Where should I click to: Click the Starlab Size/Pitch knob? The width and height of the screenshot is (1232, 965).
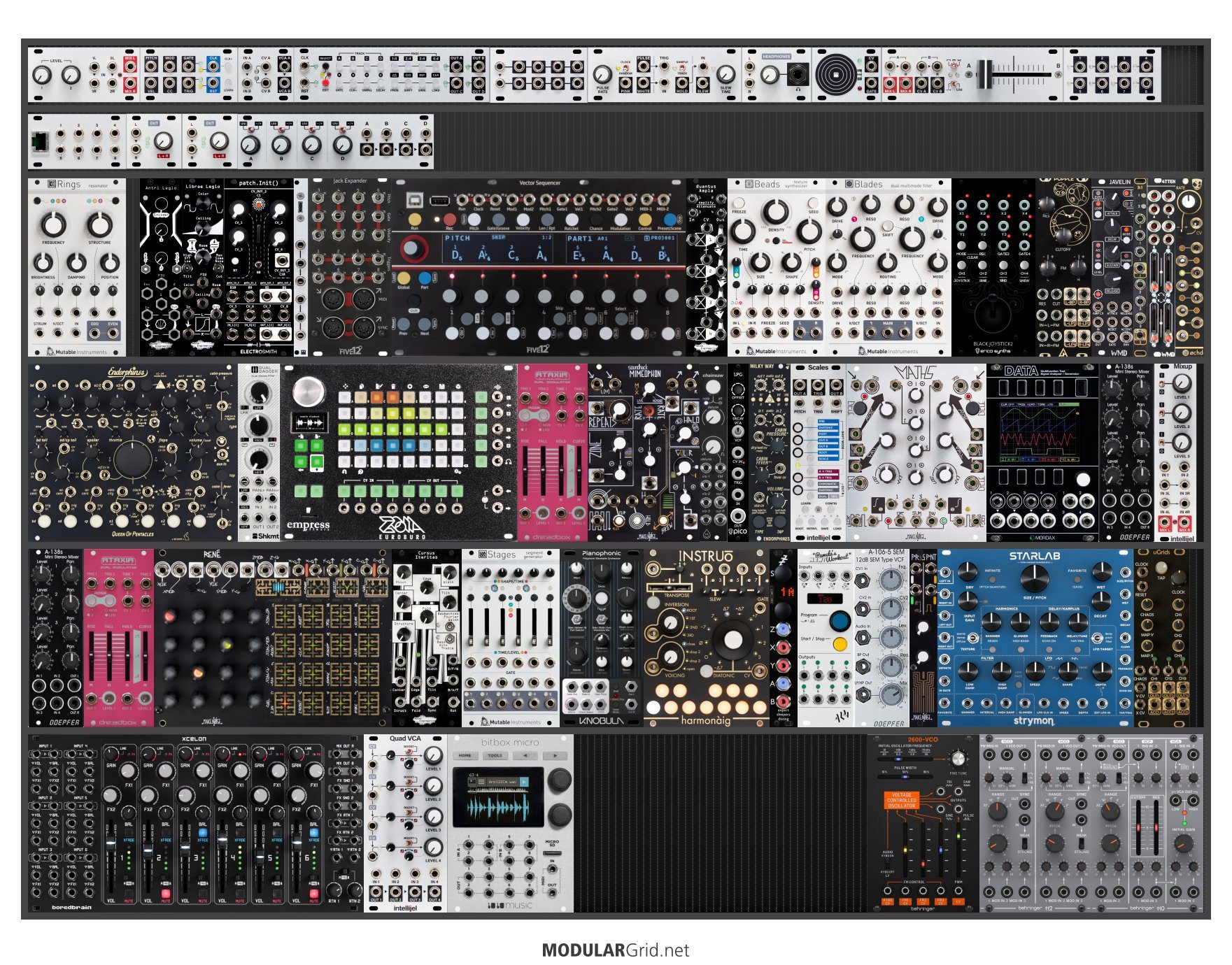coord(1035,579)
